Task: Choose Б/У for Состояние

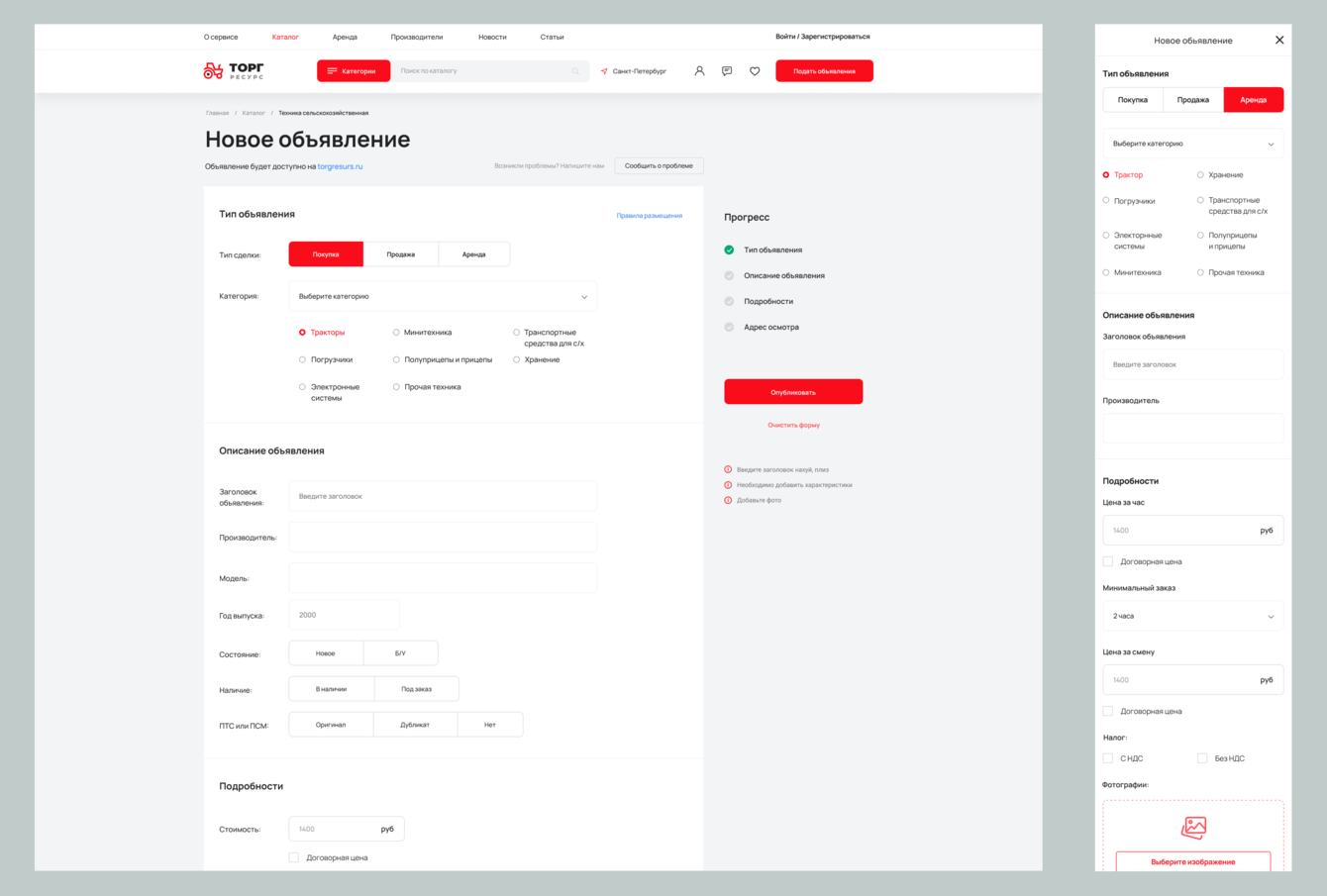Action: click(x=401, y=653)
